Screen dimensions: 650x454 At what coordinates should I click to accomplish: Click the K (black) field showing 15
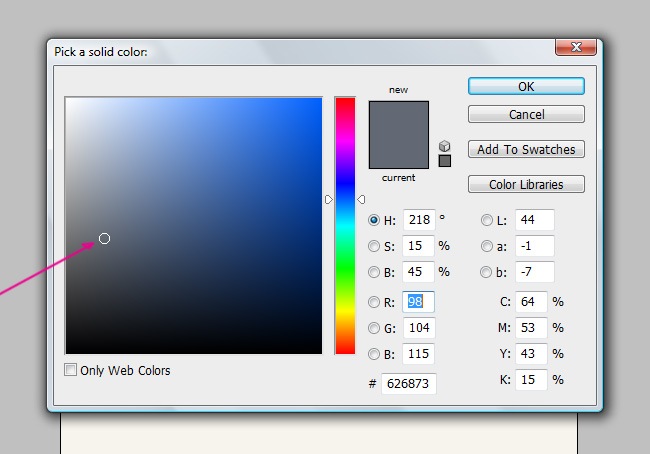pos(531,380)
